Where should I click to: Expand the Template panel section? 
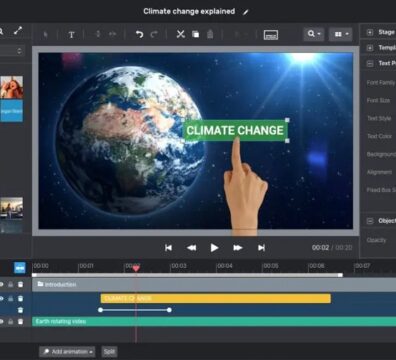tap(370, 48)
